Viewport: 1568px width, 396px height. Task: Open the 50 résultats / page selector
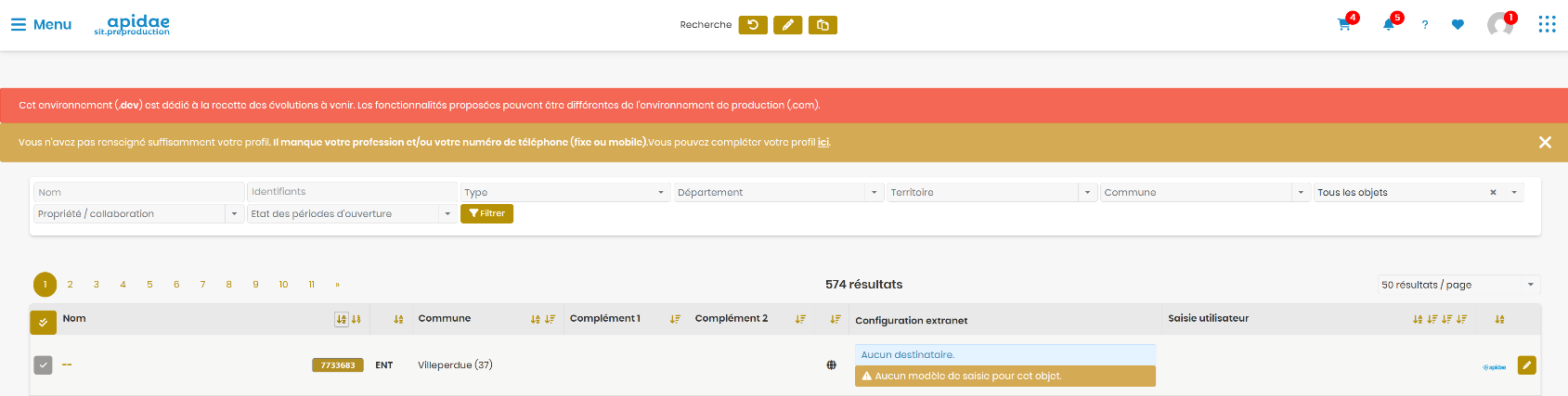[x=1458, y=285]
